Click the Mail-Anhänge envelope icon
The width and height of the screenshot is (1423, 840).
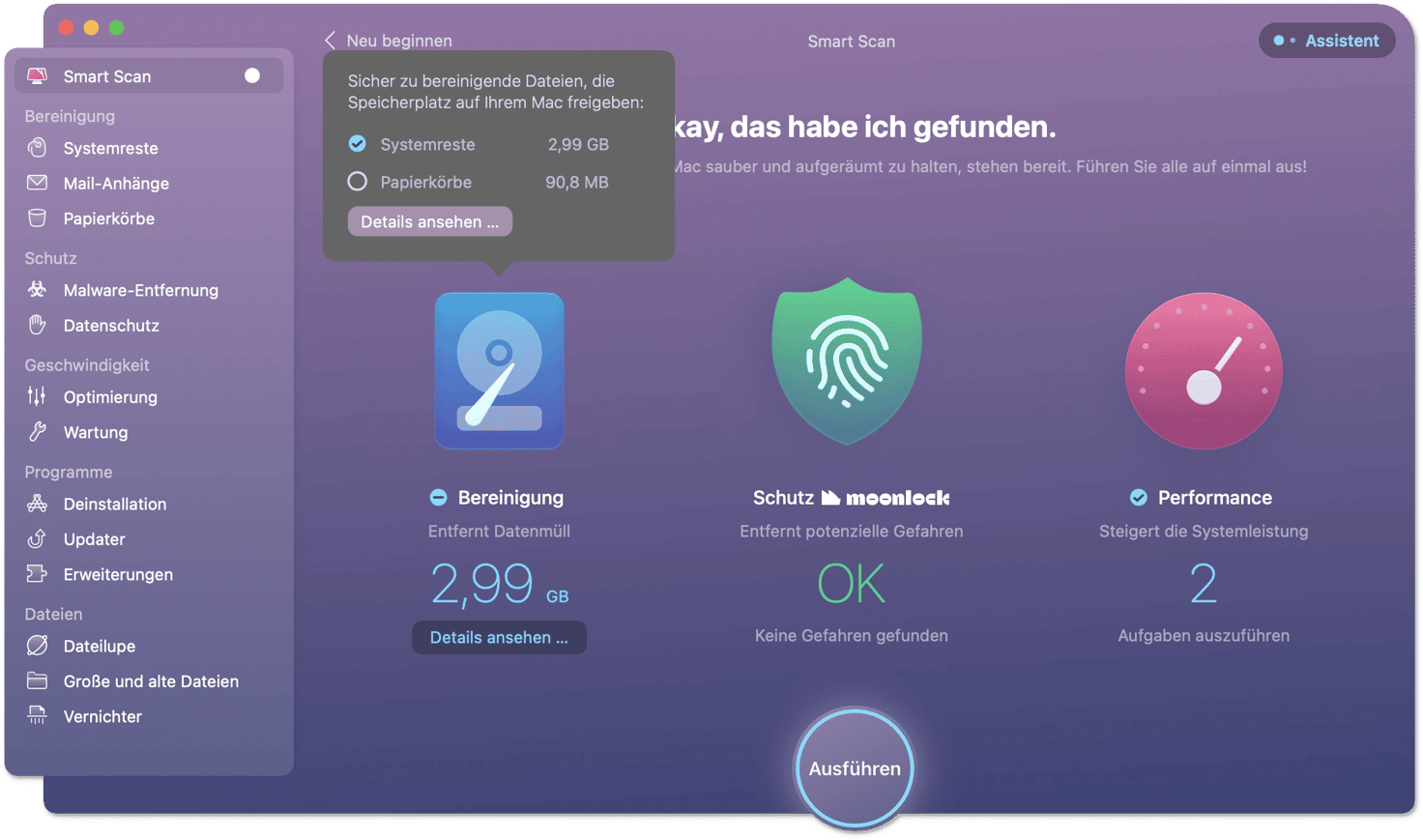click(37, 183)
